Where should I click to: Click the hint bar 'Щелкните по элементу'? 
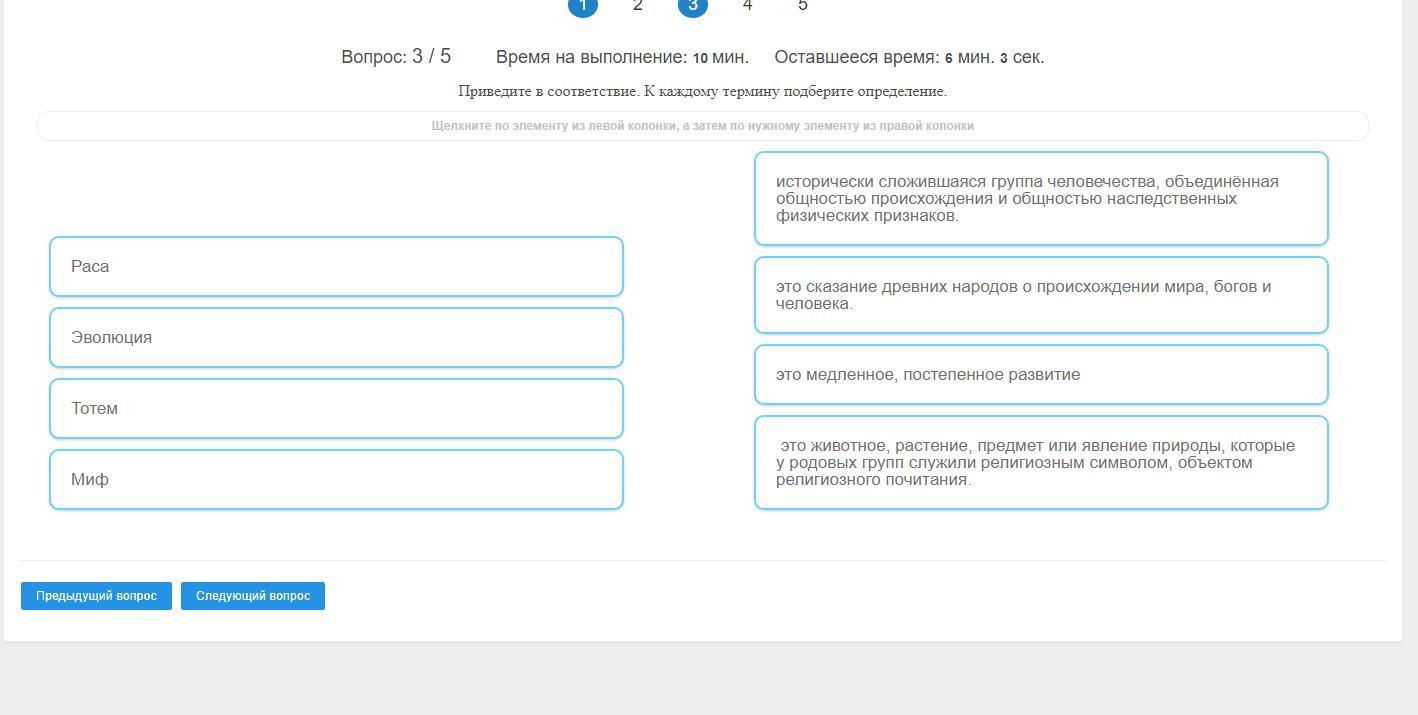pos(703,126)
